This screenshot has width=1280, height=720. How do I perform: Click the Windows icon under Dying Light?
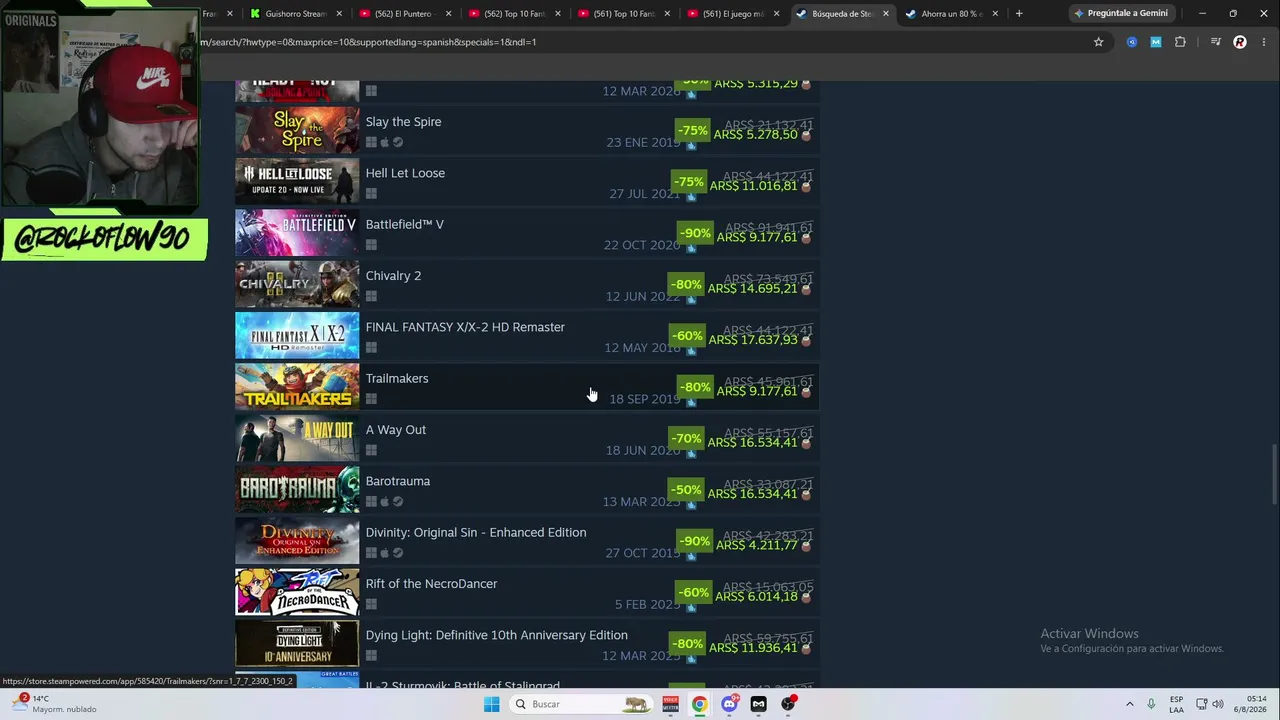(x=371, y=656)
